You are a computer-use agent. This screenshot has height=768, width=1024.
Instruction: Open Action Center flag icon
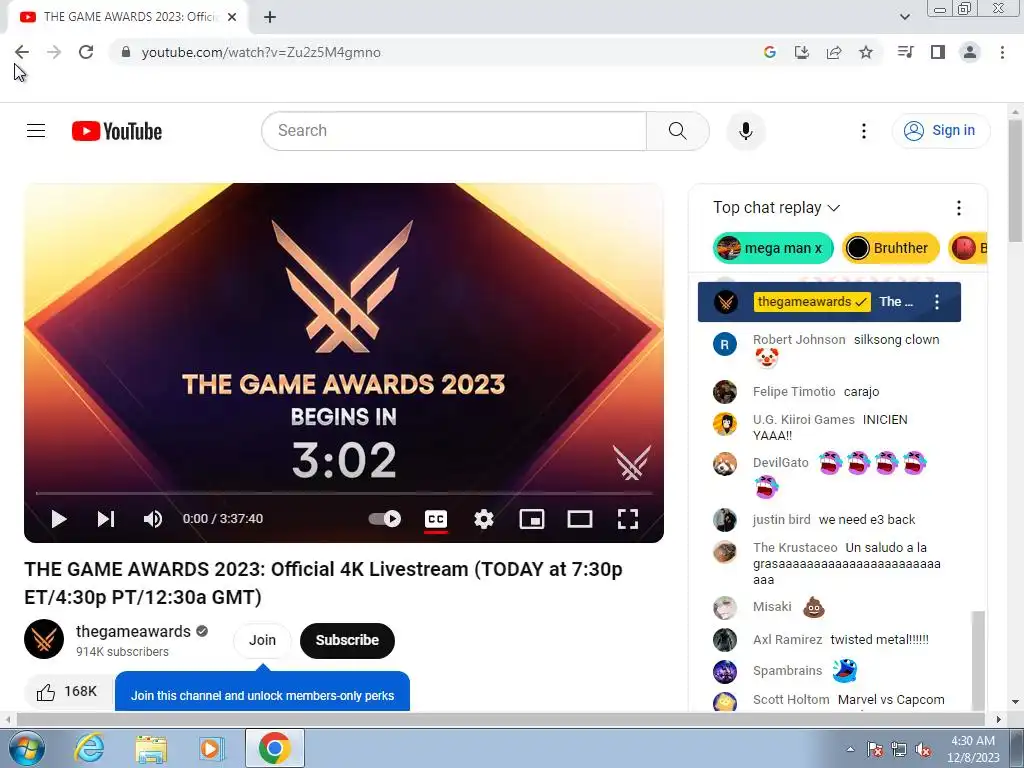[x=875, y=750]
